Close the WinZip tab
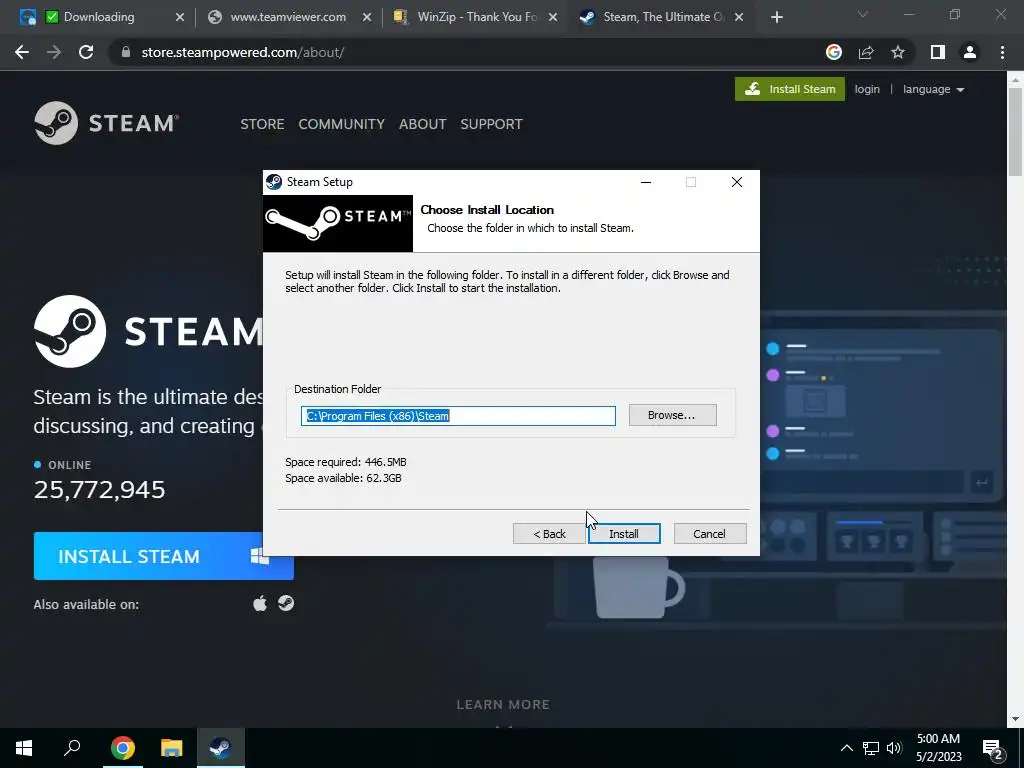This screenshot has width=1024, height=768. pos(552,18)
